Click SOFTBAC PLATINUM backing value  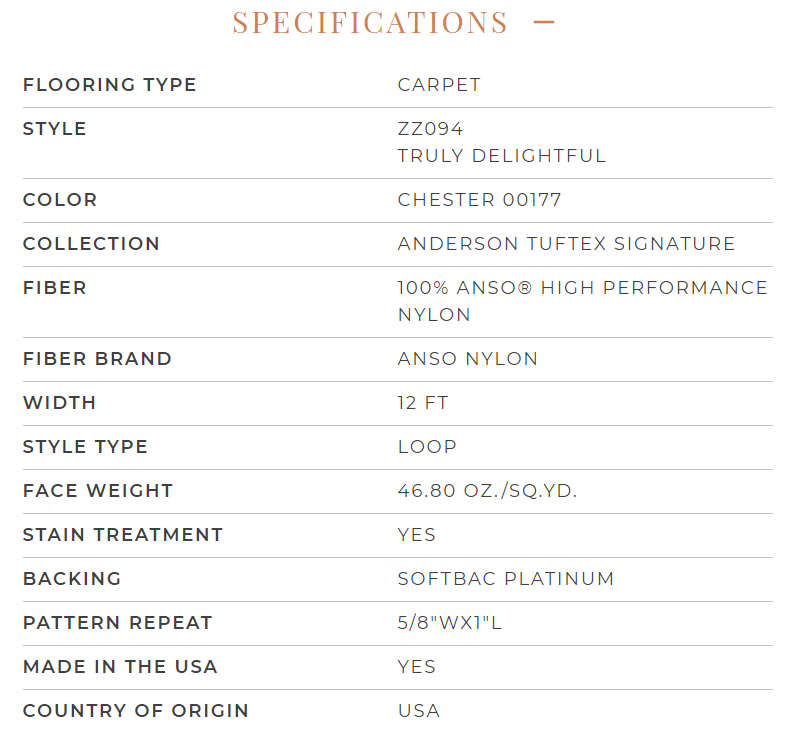pos(506,579)
